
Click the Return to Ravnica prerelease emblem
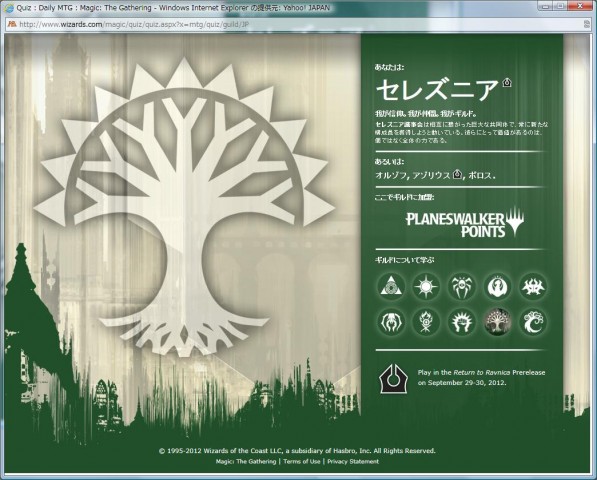pos(394,378)
